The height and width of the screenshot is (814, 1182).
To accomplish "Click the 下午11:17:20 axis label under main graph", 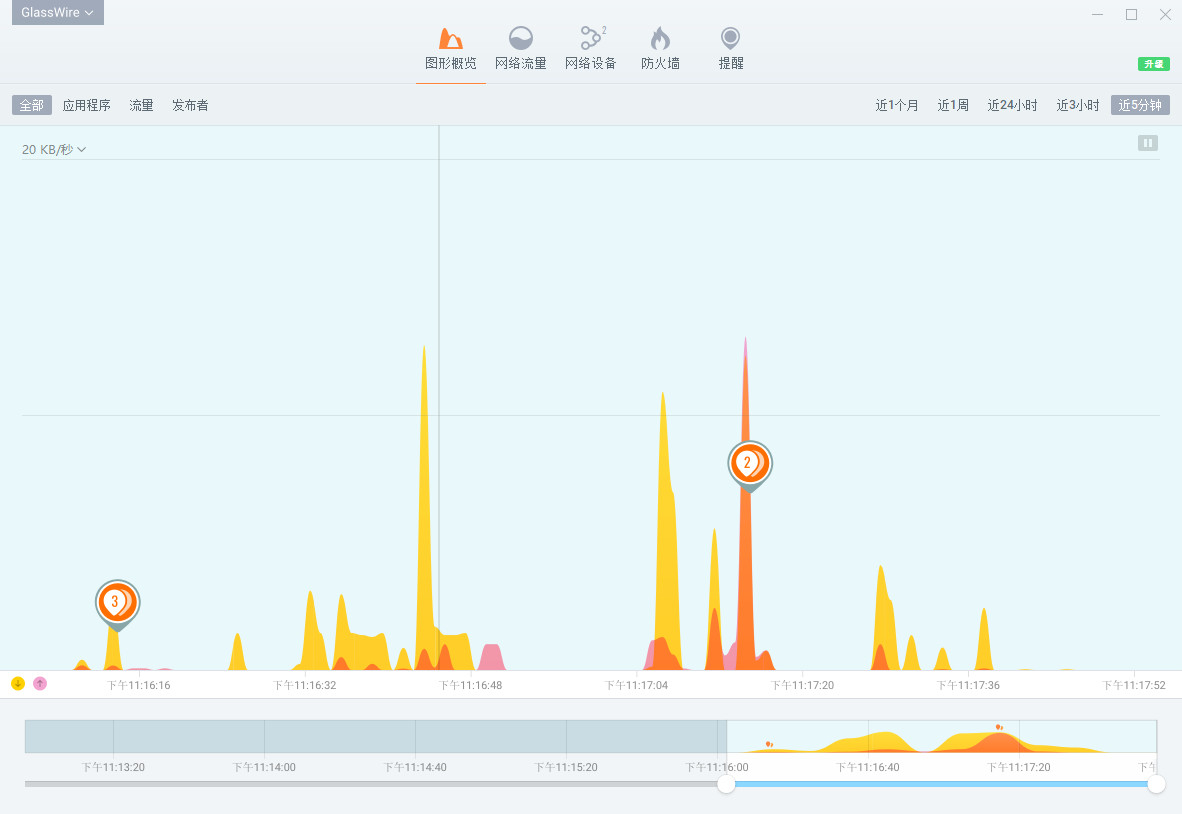I will pyautogui.click(x=802, y=685).
